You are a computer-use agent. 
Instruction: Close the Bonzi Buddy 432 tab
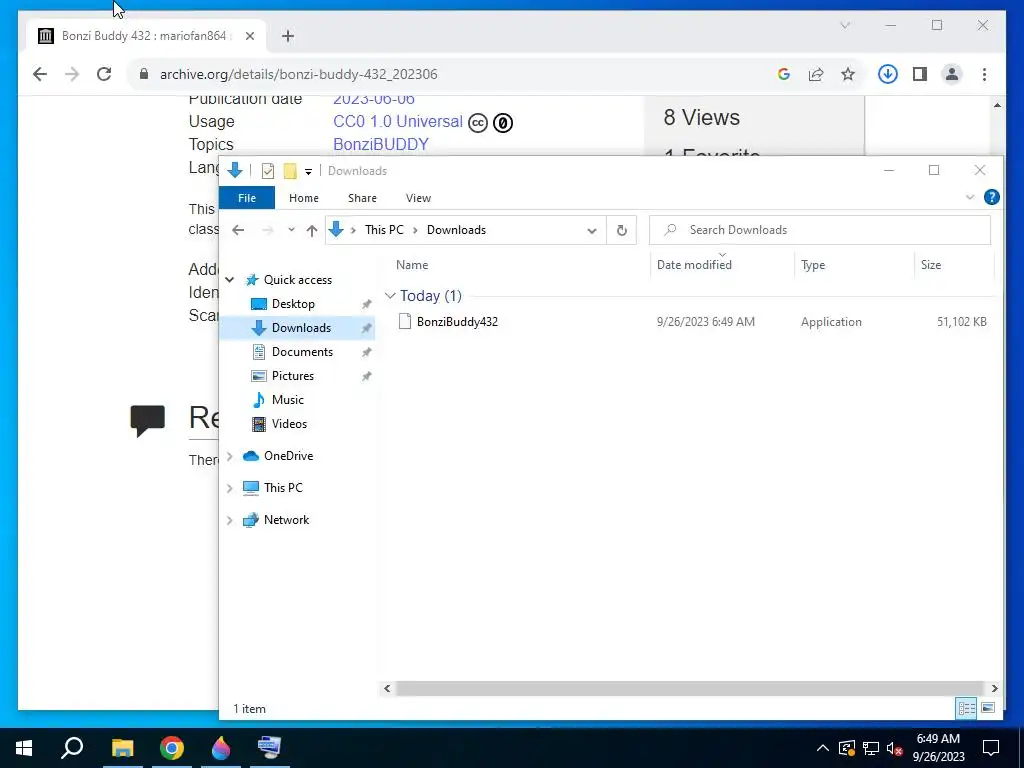tap(249, 36)
